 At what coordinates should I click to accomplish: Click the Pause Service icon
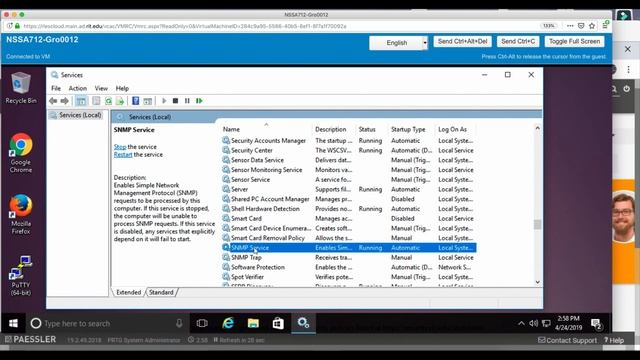tap(187, 101)
